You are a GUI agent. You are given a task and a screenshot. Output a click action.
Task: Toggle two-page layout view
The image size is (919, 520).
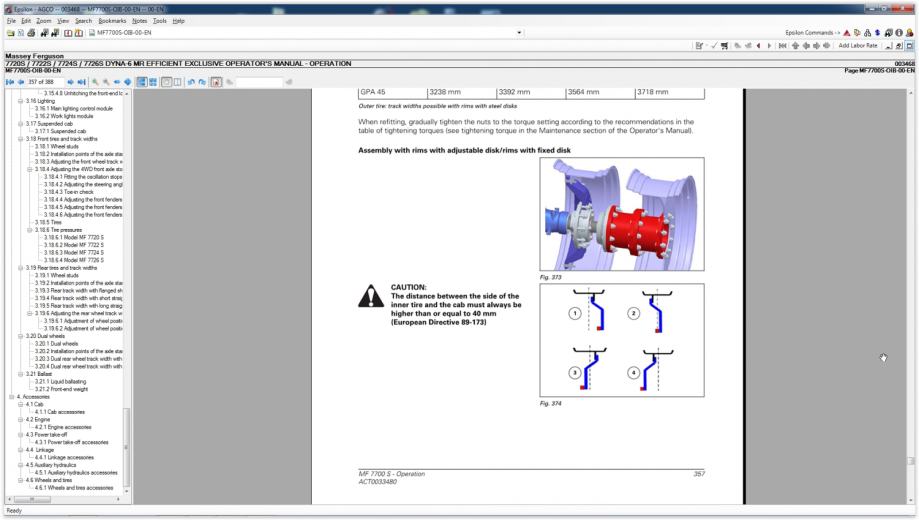178,82
